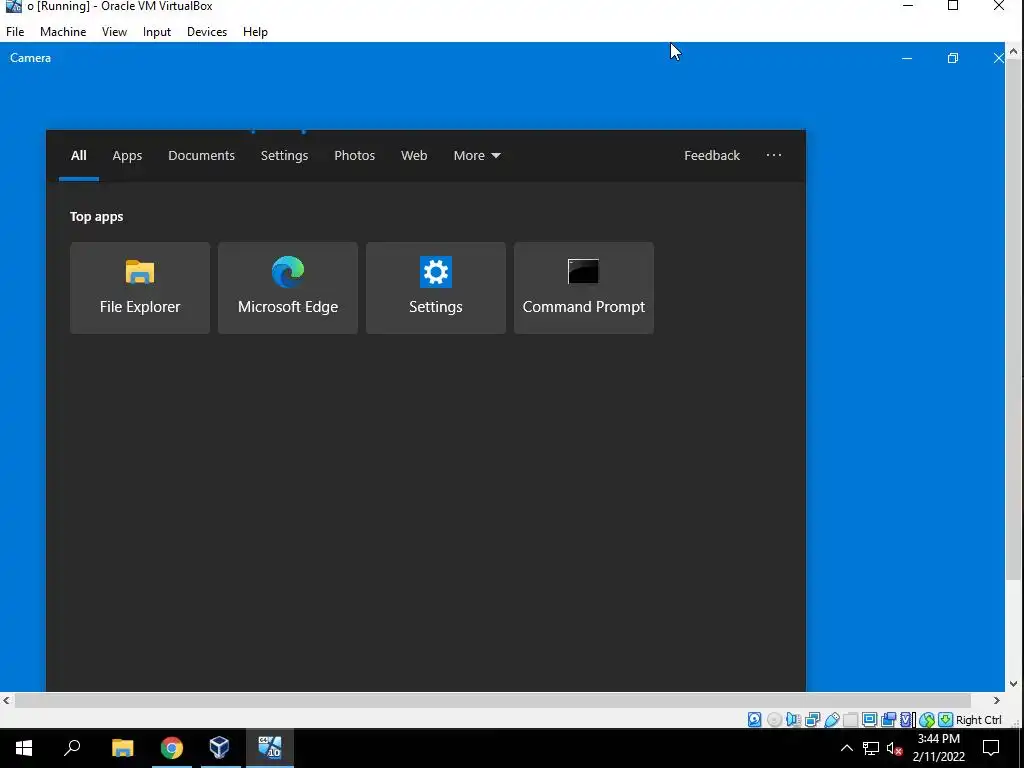Screen dimensions: 1024x768
Task: Open the VirtualBox Devices menu
Action: point(207,31)
